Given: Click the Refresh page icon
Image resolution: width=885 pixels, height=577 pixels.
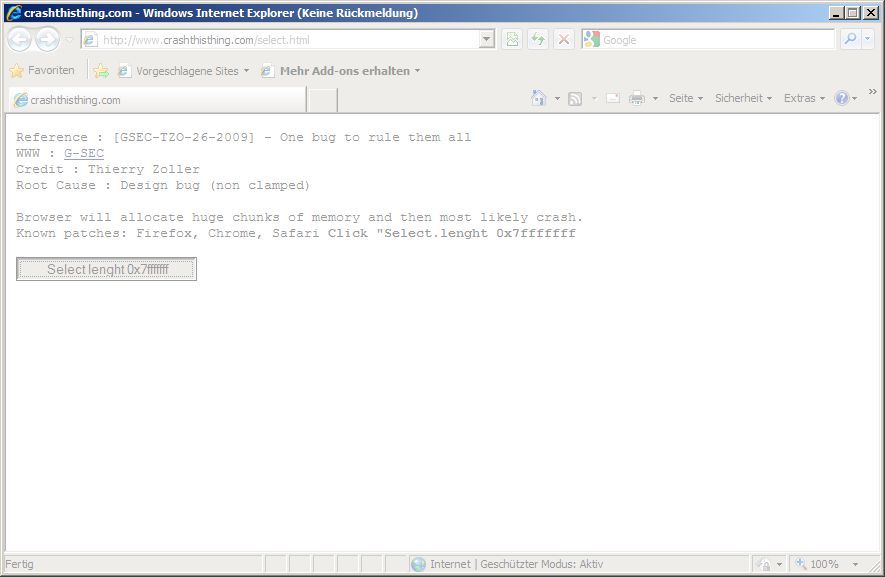Looking at the screenshot, I should pos(538,40).
